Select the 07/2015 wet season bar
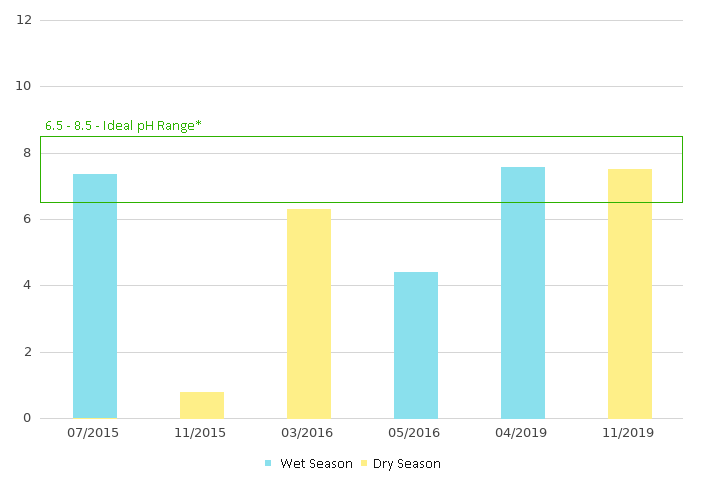 (x=95, y=296)
